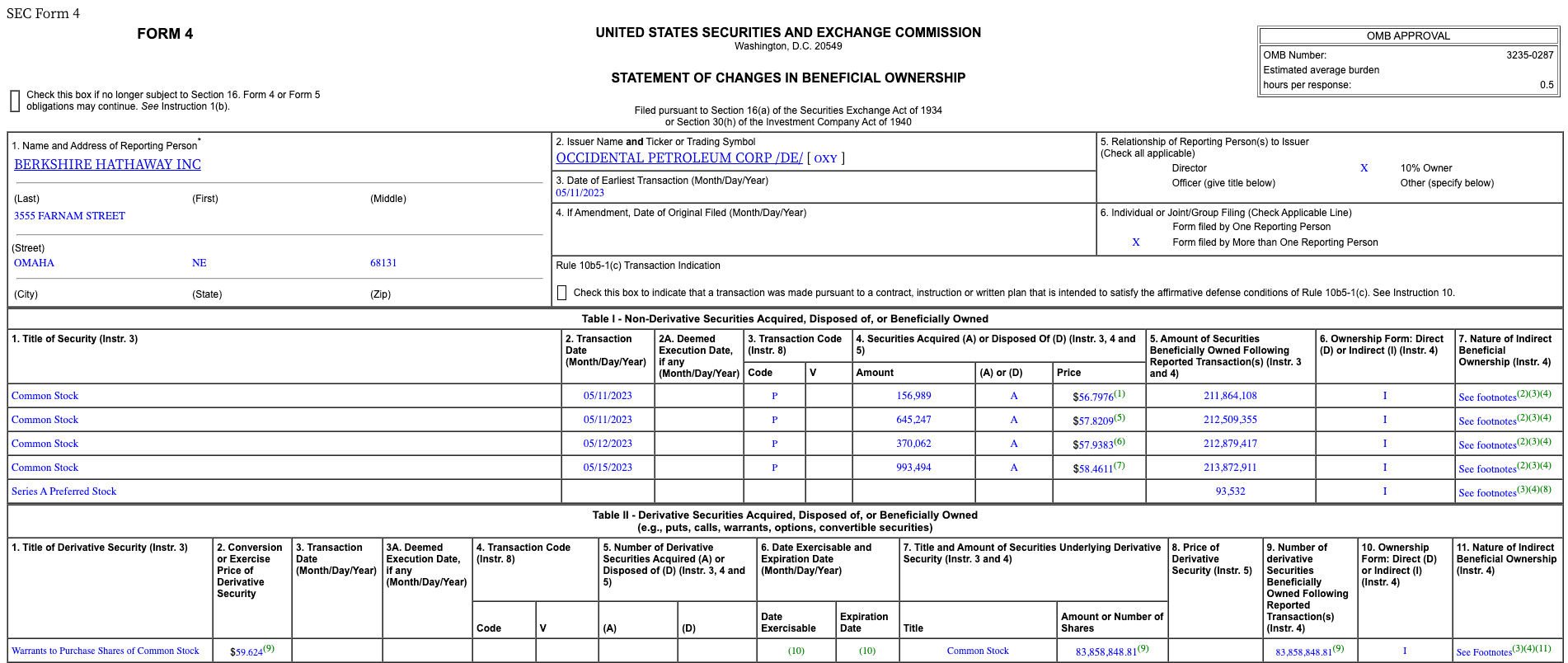1568x663 pixels.
Task: Click the city value OMAHA
Action: (34, 263)
